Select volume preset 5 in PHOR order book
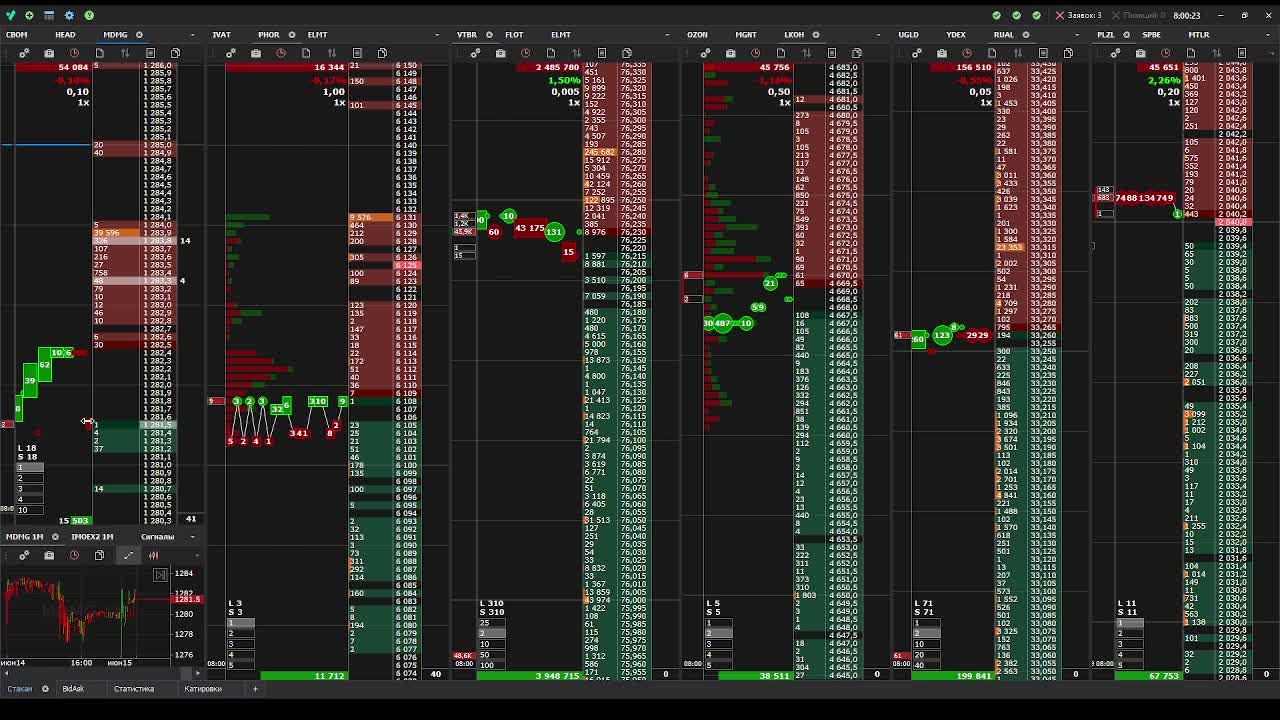Image resolution: width=1280 pixels, height=720 pixels. [x=241, y=666]
